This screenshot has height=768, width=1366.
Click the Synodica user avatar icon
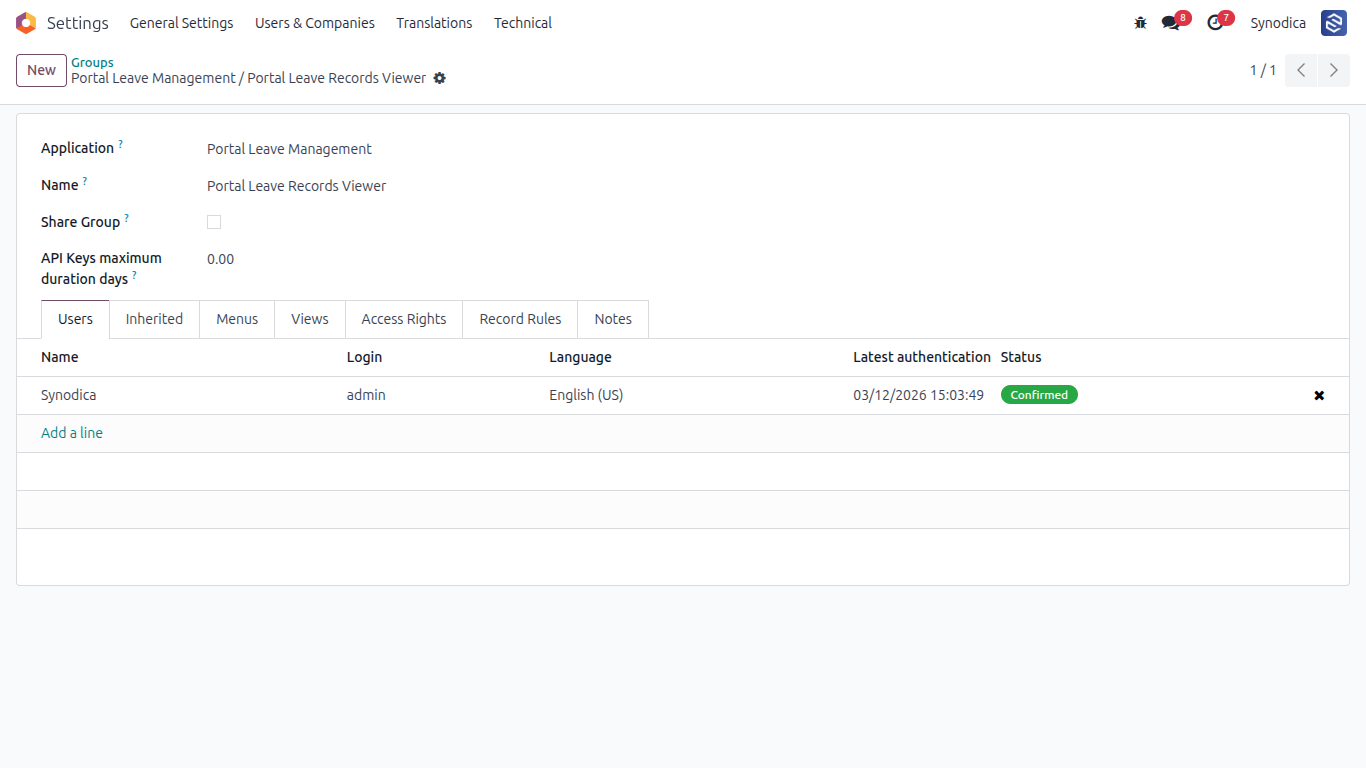[x=1334, y=23]
